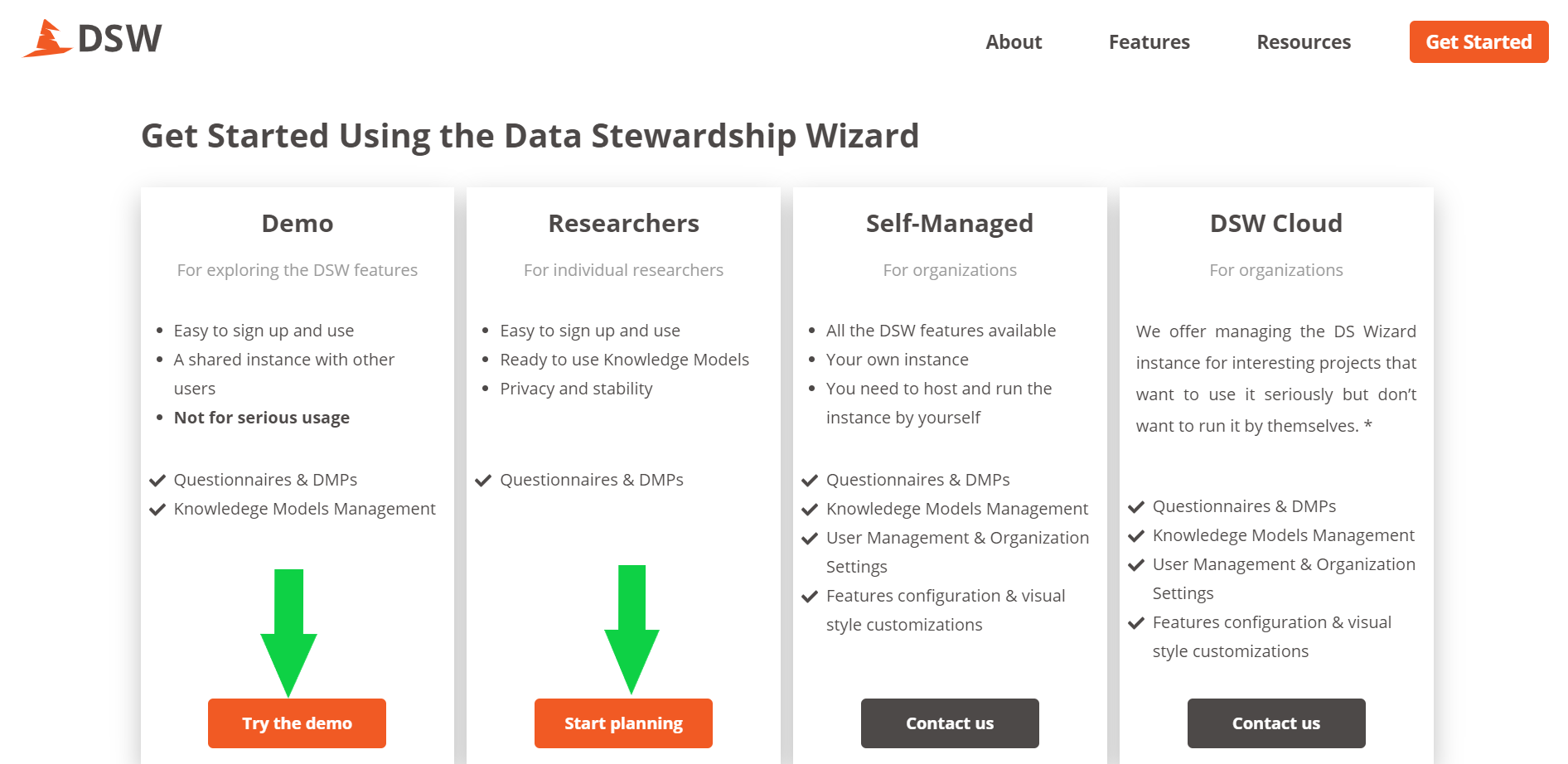This screenshot has height=764, width=1568.
Task: Click the orange Get Started button
Action: point(1478,42)
